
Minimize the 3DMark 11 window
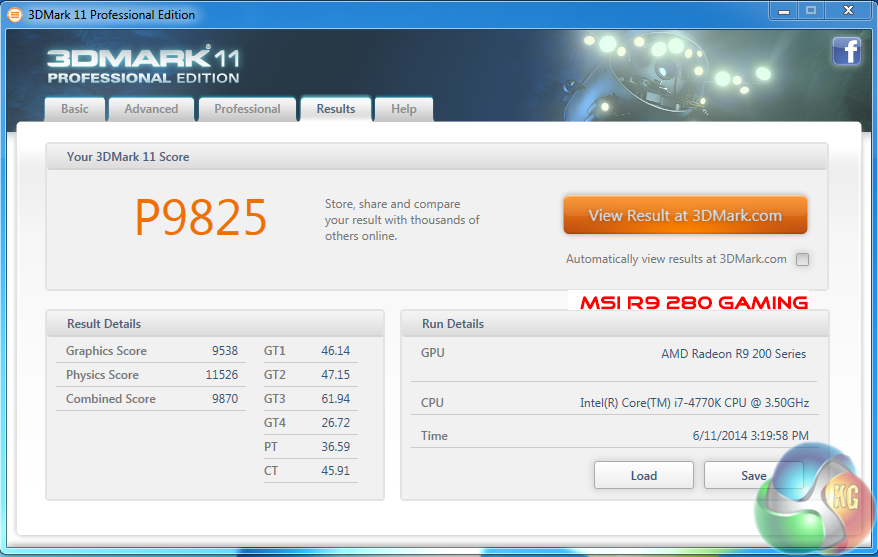point(783,11)
